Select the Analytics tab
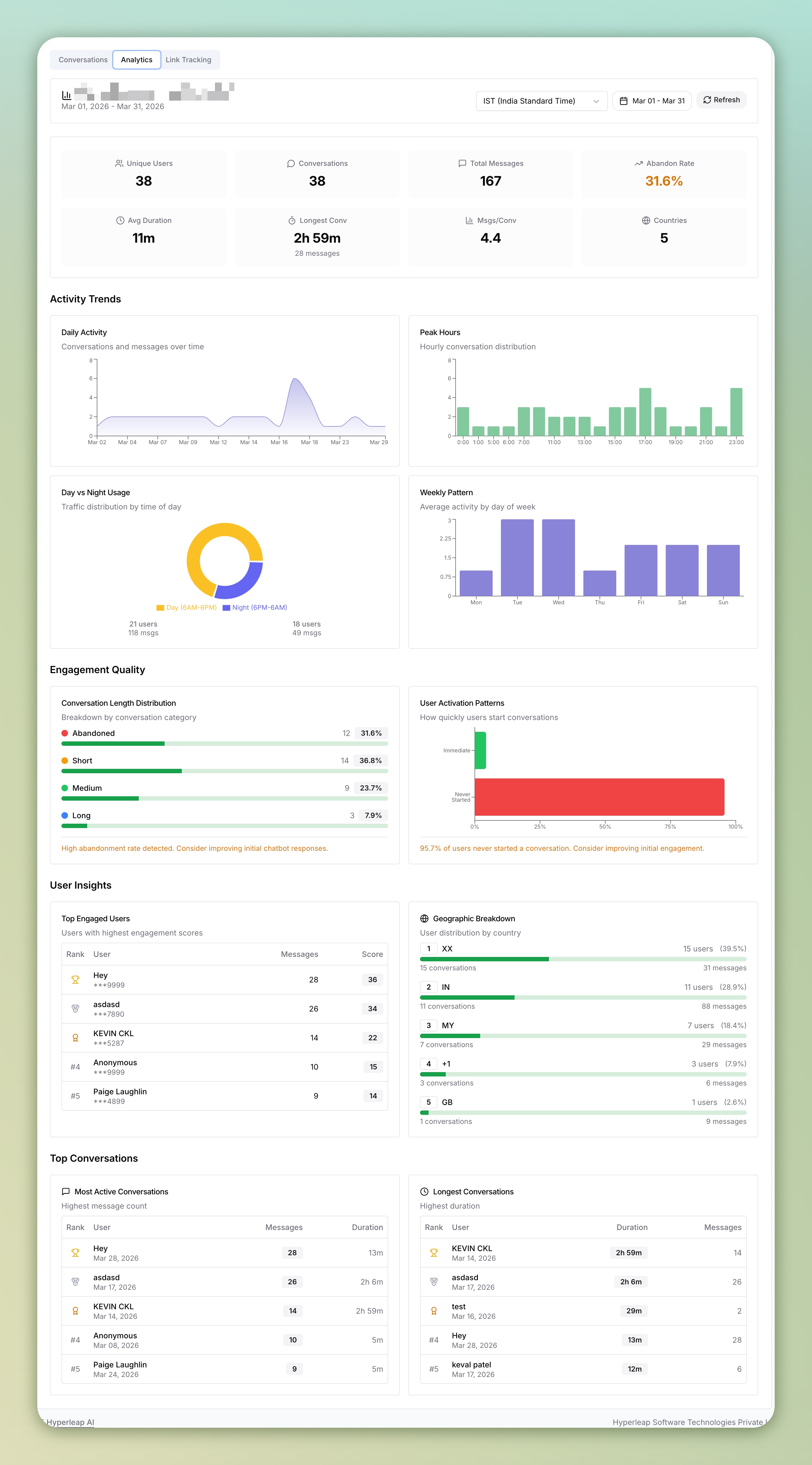The height and width of the screenshot is (1465, 812). click(x=137, y=60)
